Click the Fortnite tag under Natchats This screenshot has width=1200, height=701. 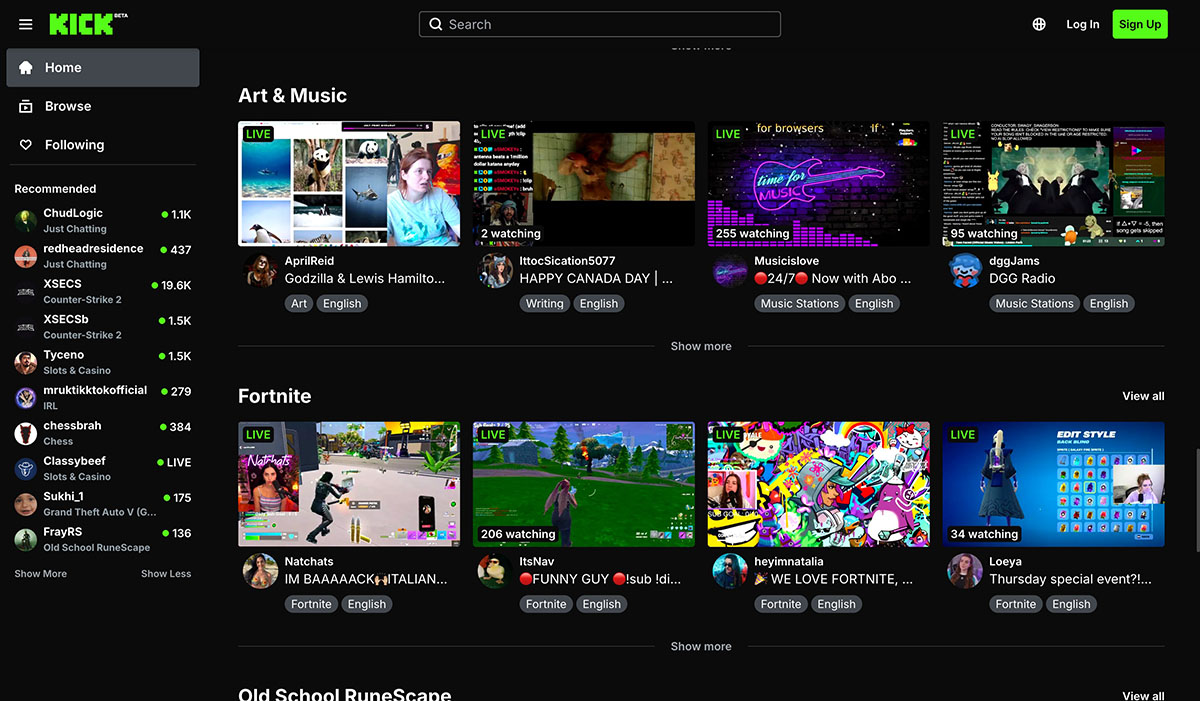click(x=311, y=604)
